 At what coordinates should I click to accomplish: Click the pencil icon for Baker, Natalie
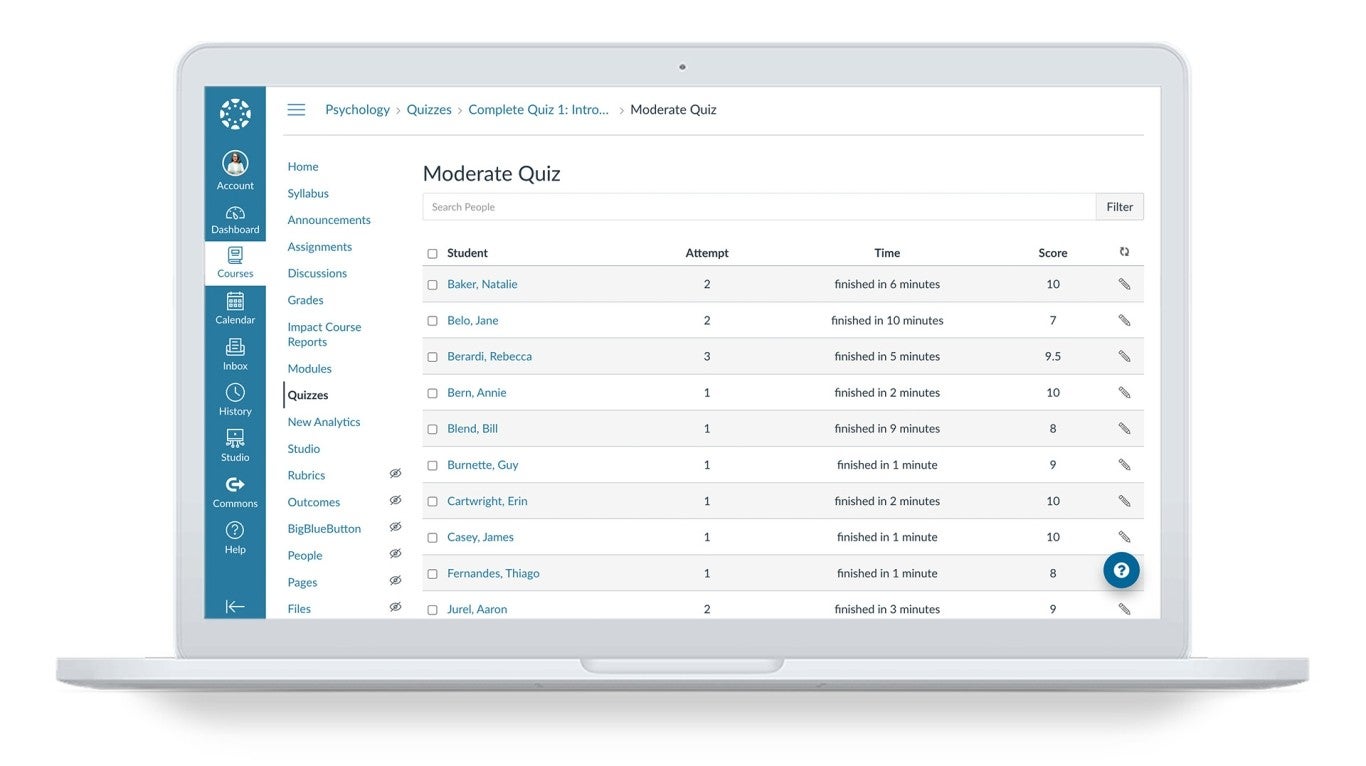tap(1124, 284)
